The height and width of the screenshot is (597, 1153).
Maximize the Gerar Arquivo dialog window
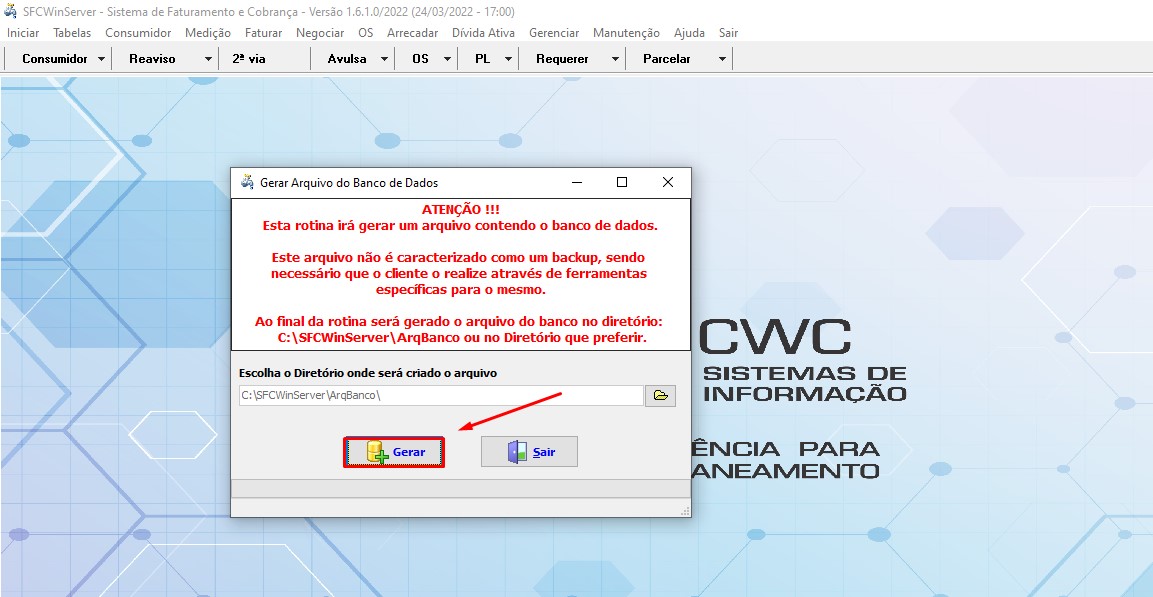(x=622, y=183)
